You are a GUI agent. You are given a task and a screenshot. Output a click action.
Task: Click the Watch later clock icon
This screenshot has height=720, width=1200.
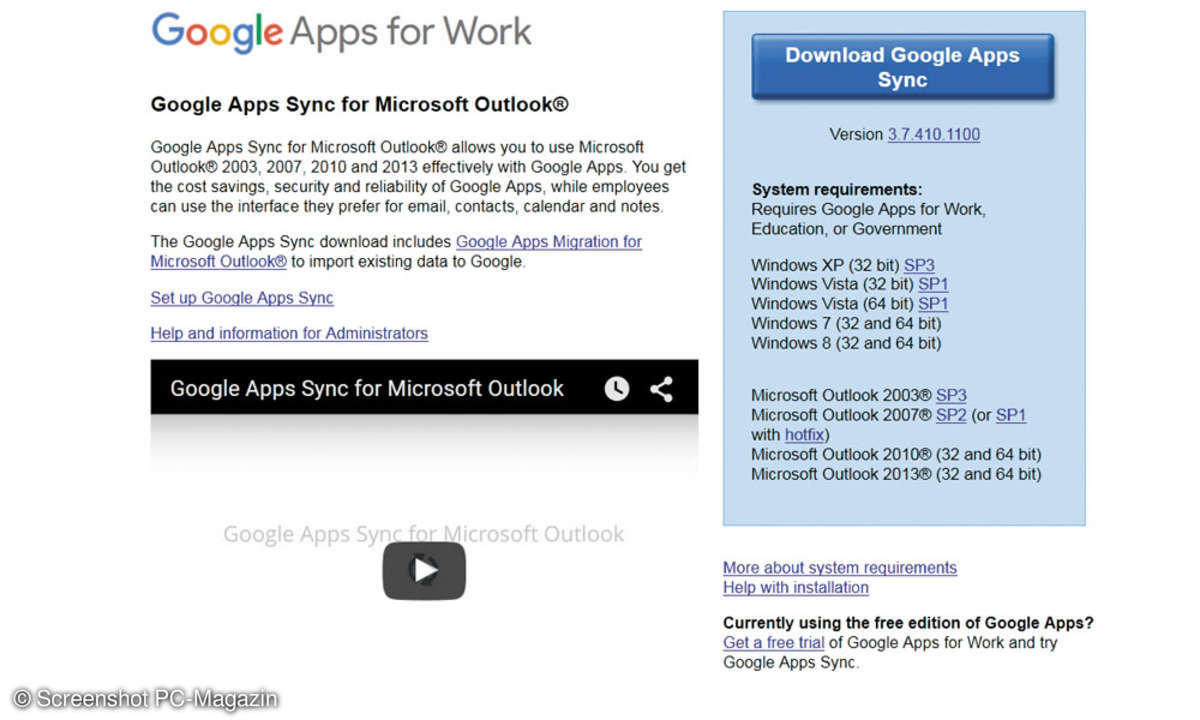click(x=617, y=388)
